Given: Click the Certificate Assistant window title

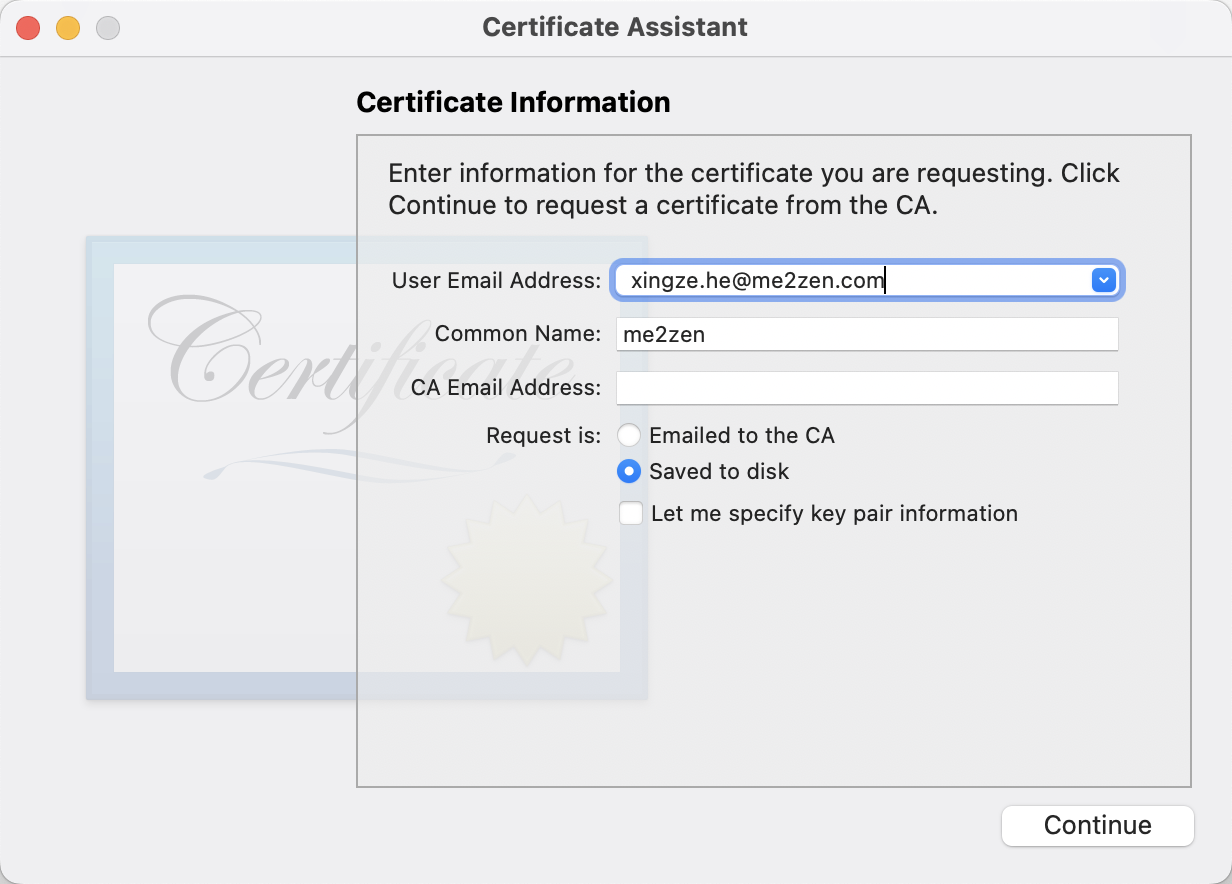Looking at the screenshot, I should 615,27.
